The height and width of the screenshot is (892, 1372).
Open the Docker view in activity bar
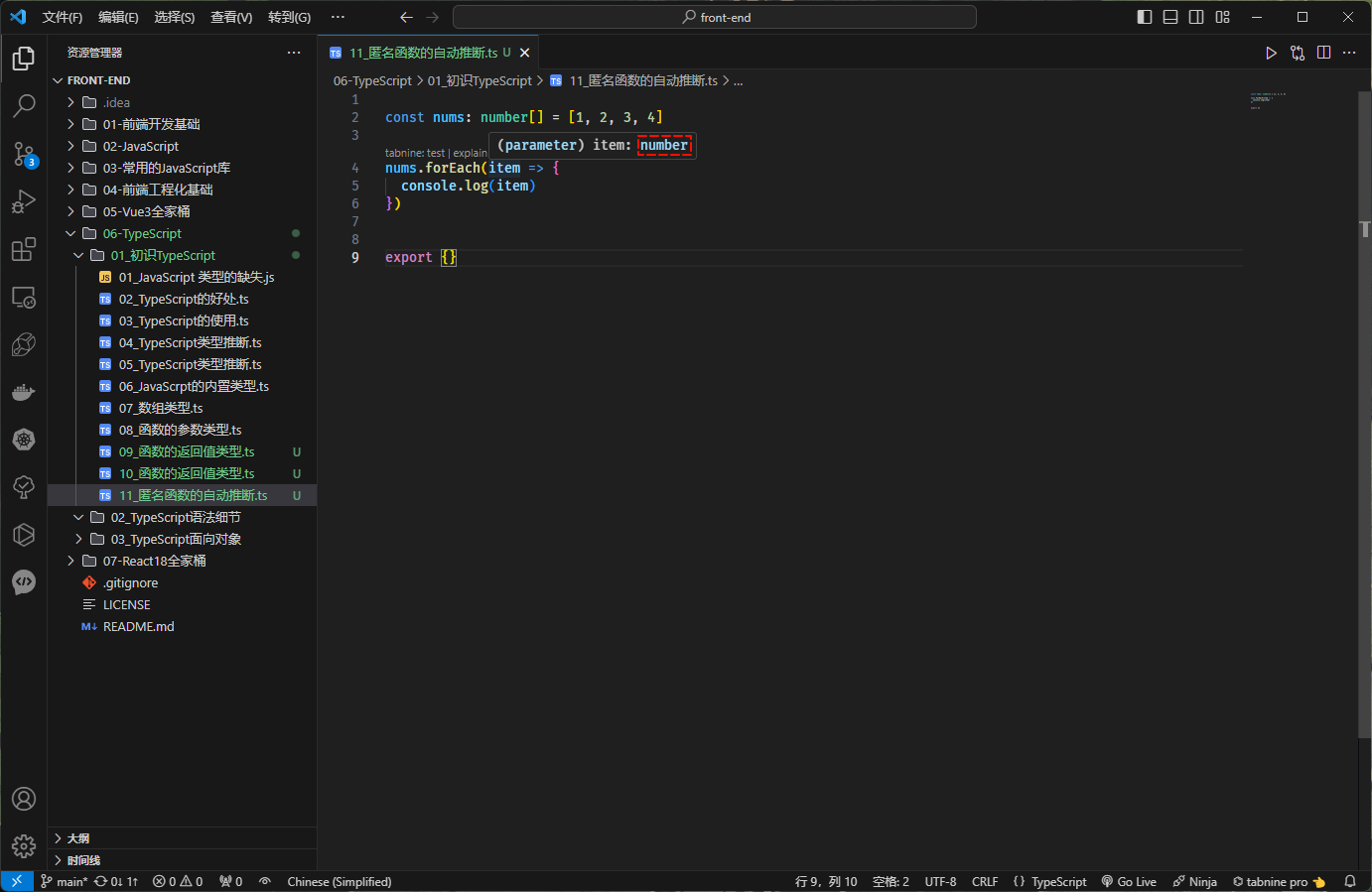[24, 392]
